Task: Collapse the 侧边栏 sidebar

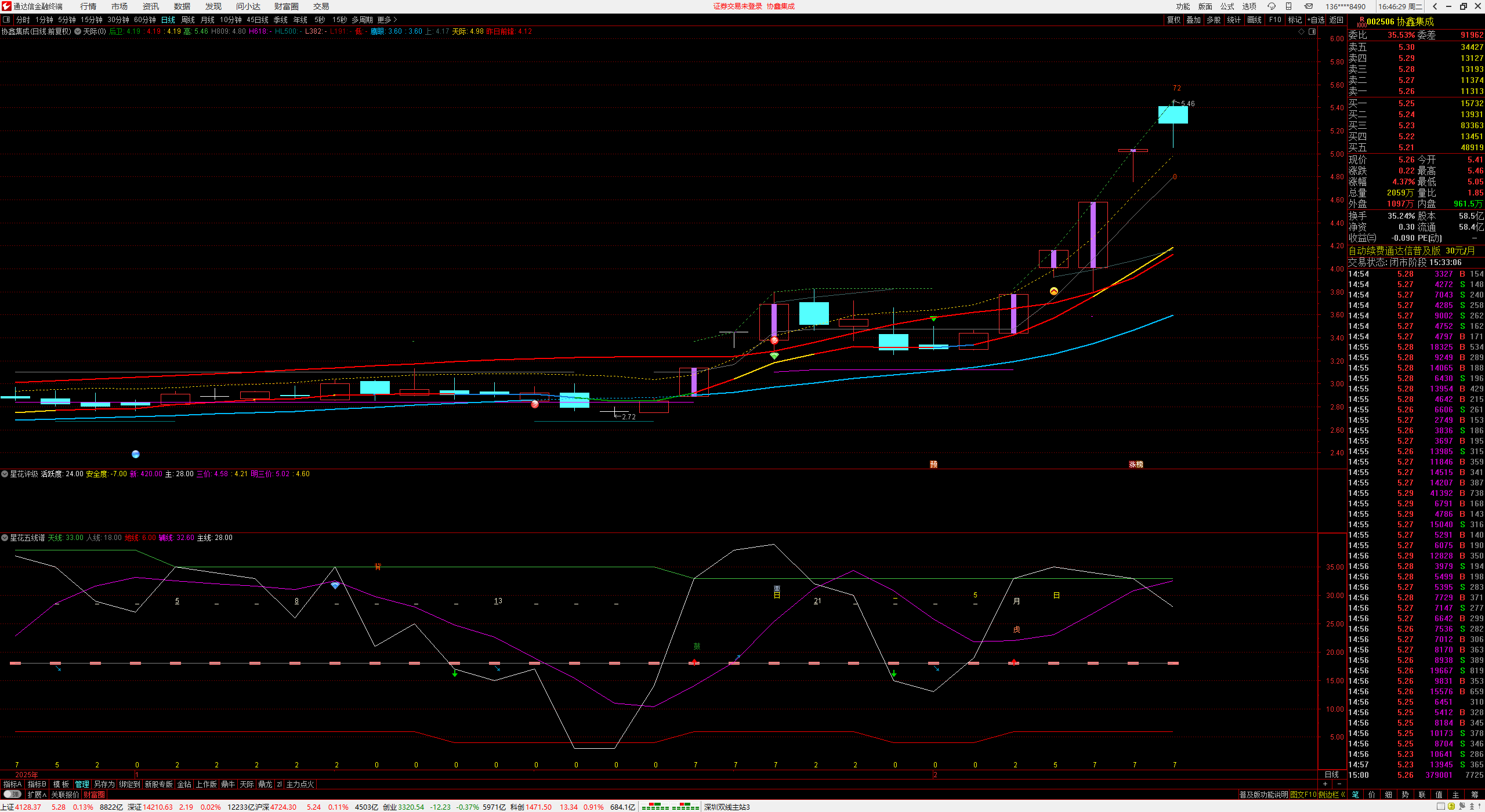Action: 1332,795
